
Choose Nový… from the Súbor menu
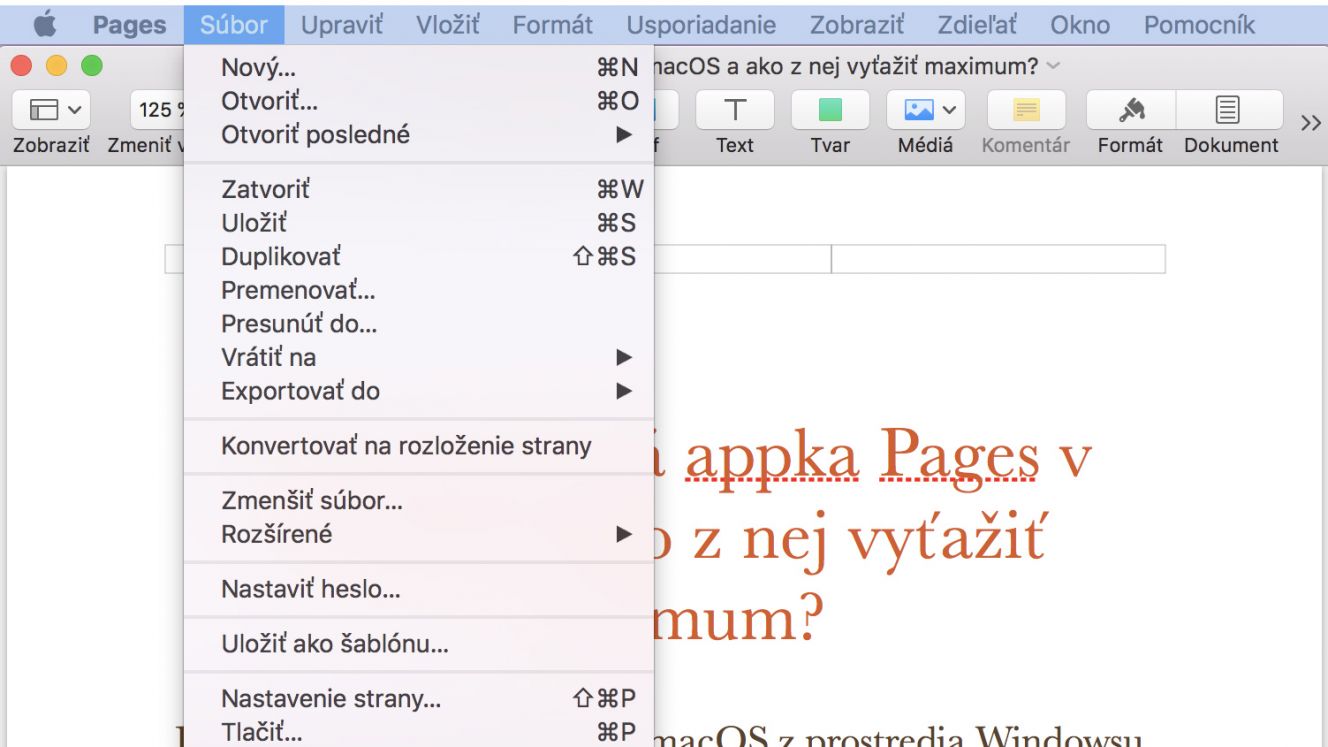click(x=419, y=68)
